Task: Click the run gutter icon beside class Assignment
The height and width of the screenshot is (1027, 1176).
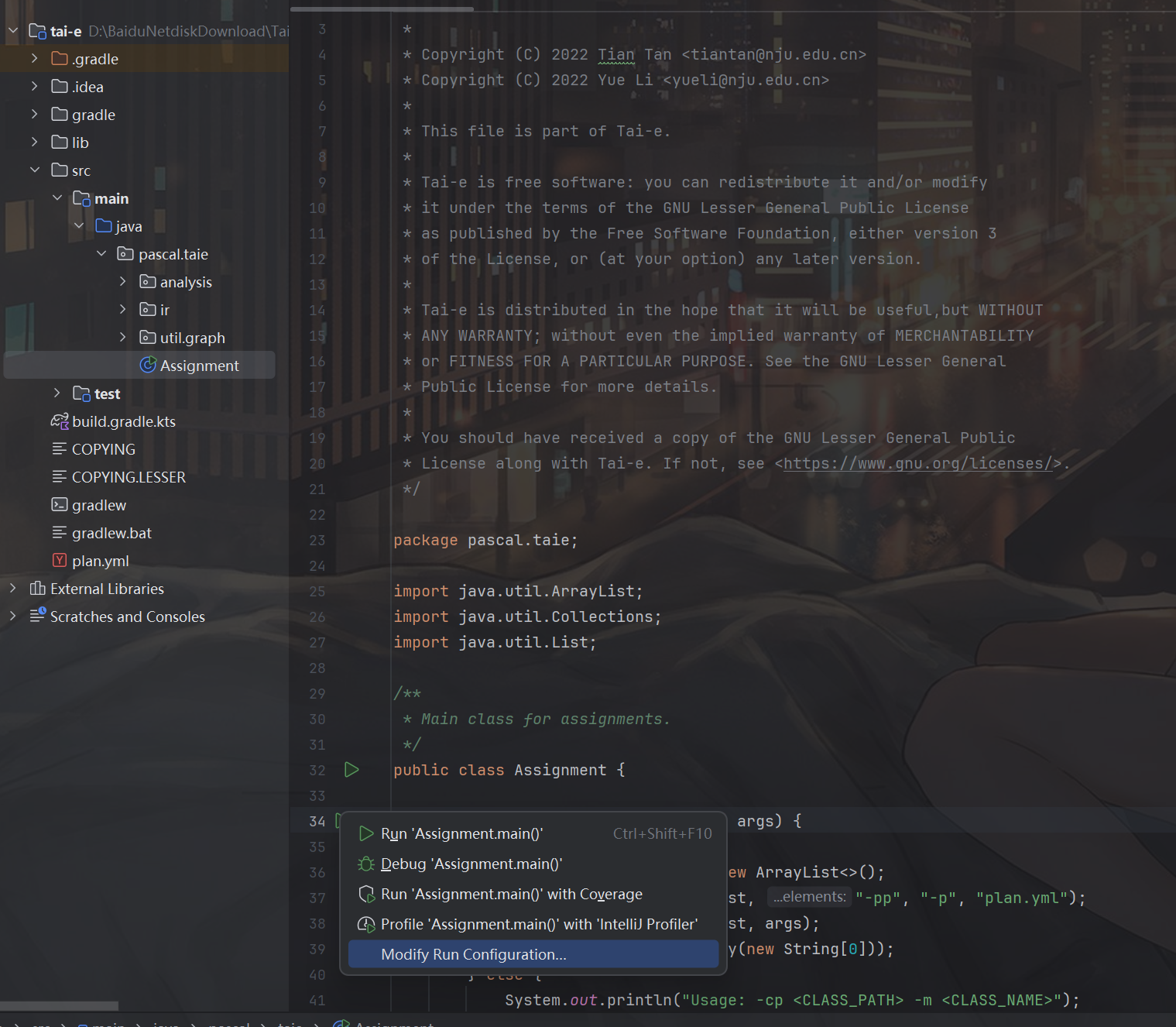Action: [x=351, y=770]
